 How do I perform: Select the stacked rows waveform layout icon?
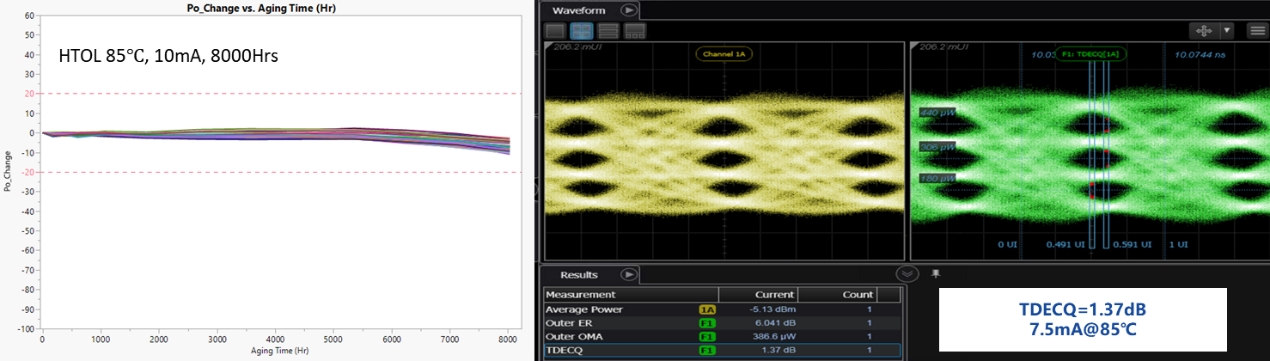(608, 31)
